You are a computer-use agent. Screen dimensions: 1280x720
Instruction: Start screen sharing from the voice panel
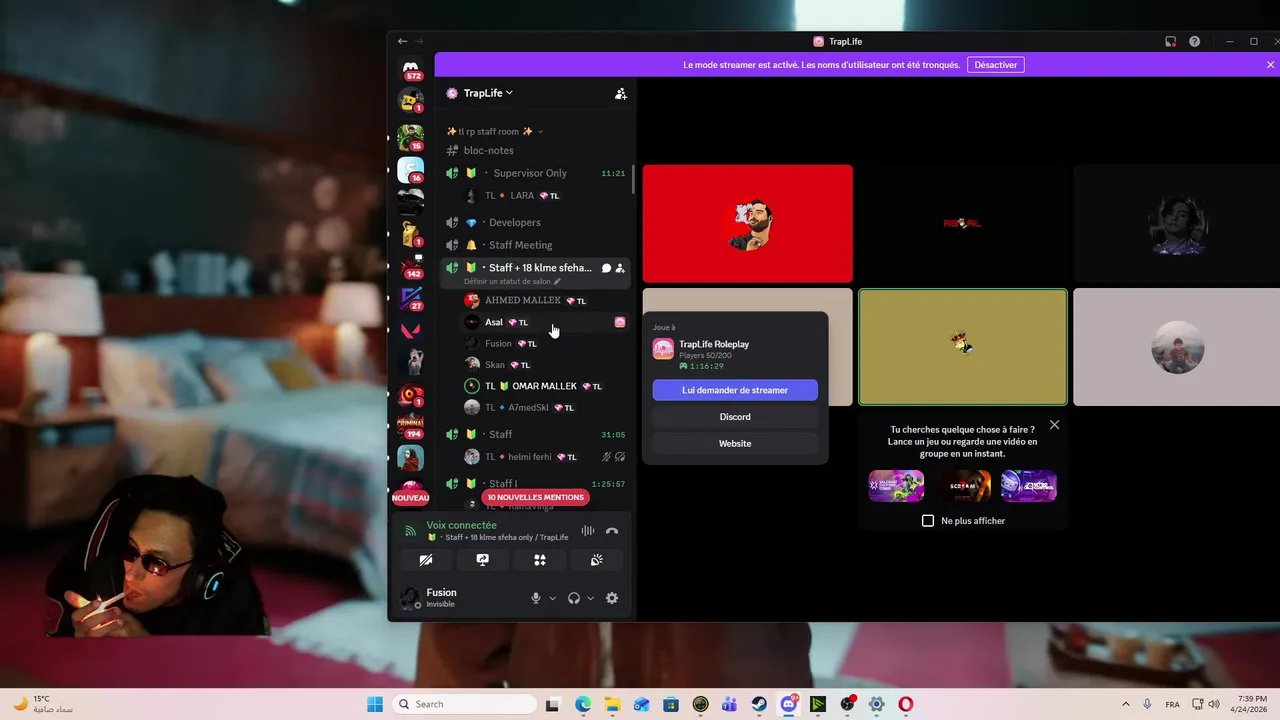tap(483, 560)
